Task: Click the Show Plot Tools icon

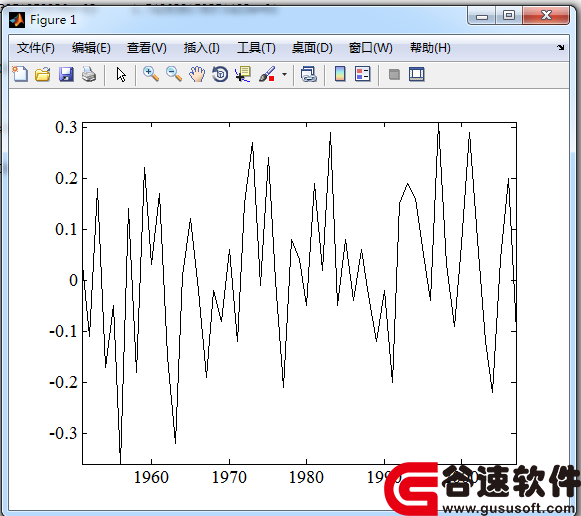Action: pyautogui.click(x=416, y=74)
